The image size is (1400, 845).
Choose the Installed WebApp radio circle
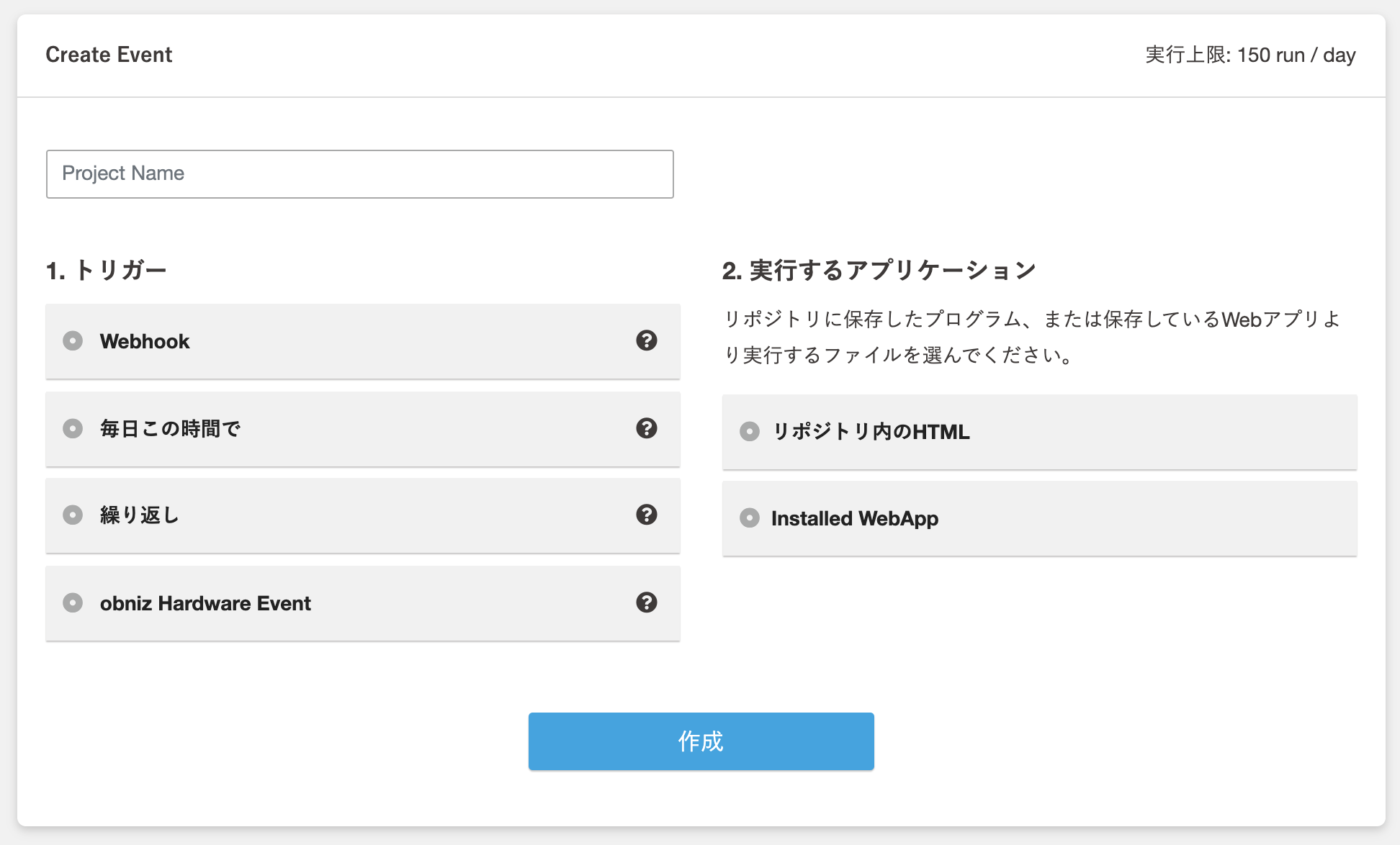750,518
